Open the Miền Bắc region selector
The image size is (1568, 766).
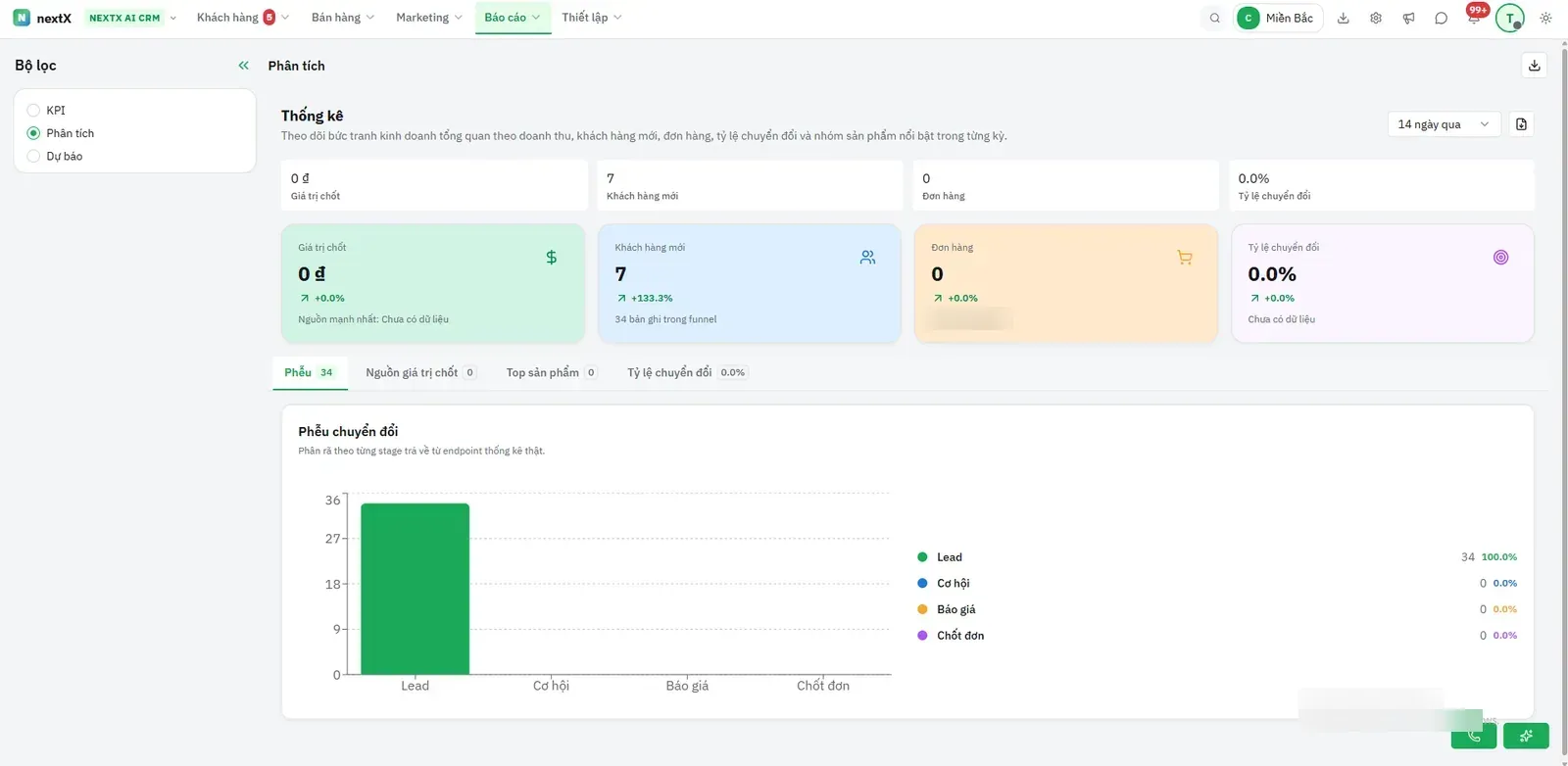(1279, 18)
